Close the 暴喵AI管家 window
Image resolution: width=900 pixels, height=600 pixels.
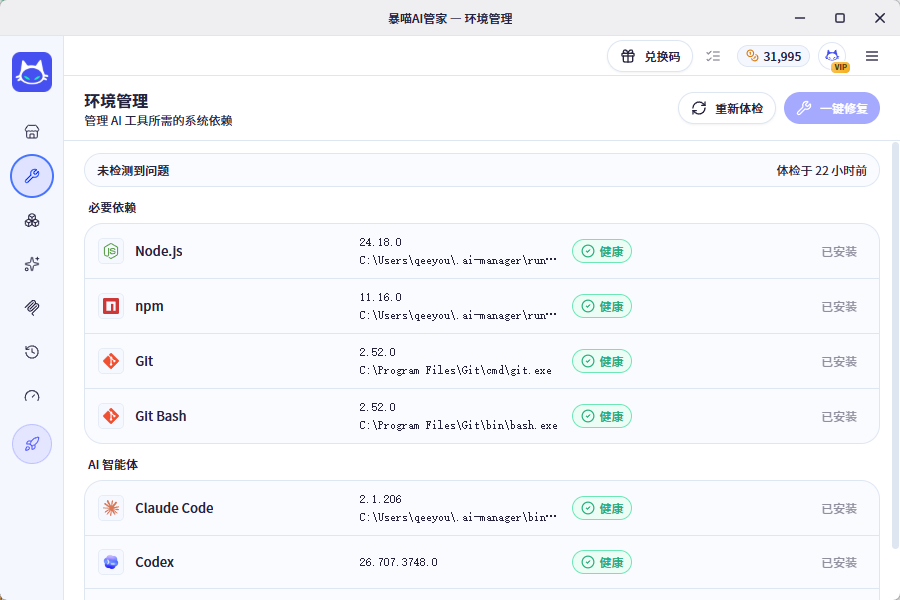click(x=880, y=18)
